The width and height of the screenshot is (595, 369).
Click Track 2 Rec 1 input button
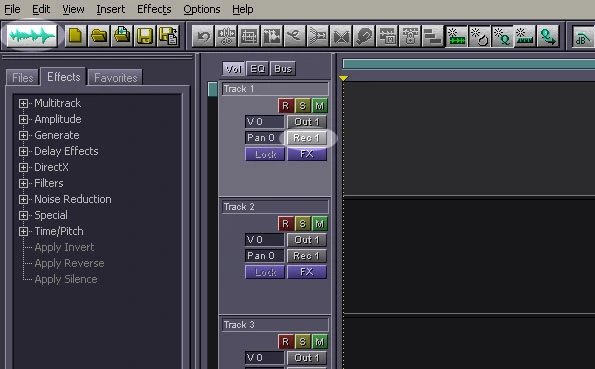coord(307,256)
